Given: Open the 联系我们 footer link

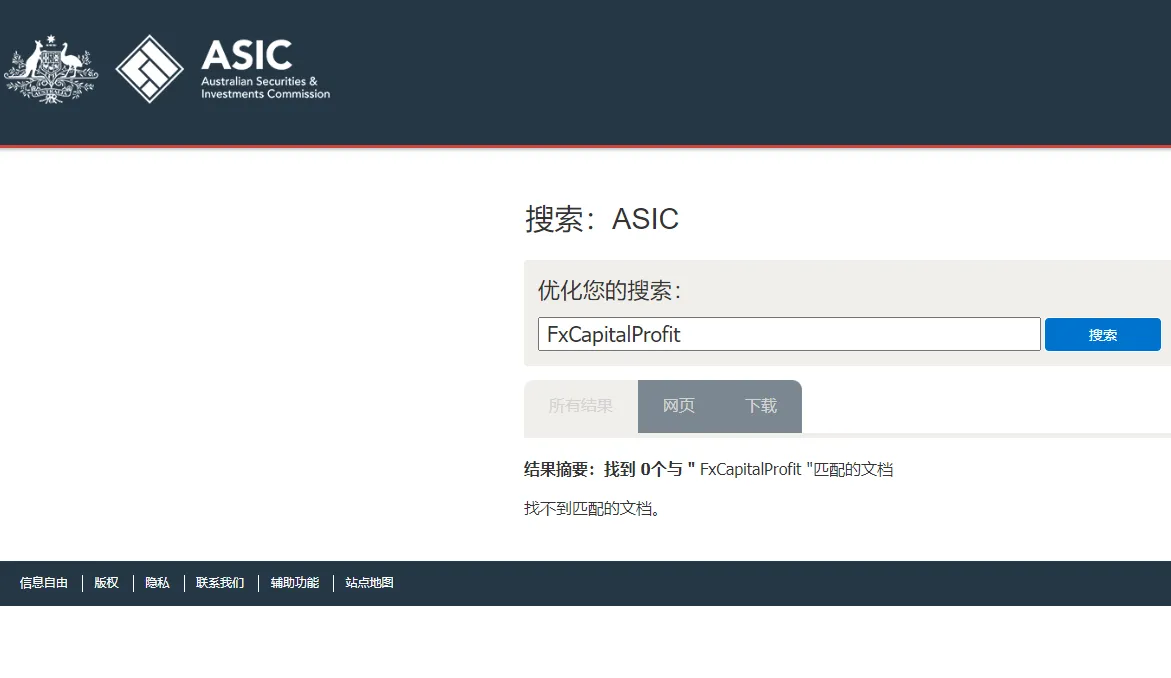Looking at the screenshot, I should tap(220, 582).
